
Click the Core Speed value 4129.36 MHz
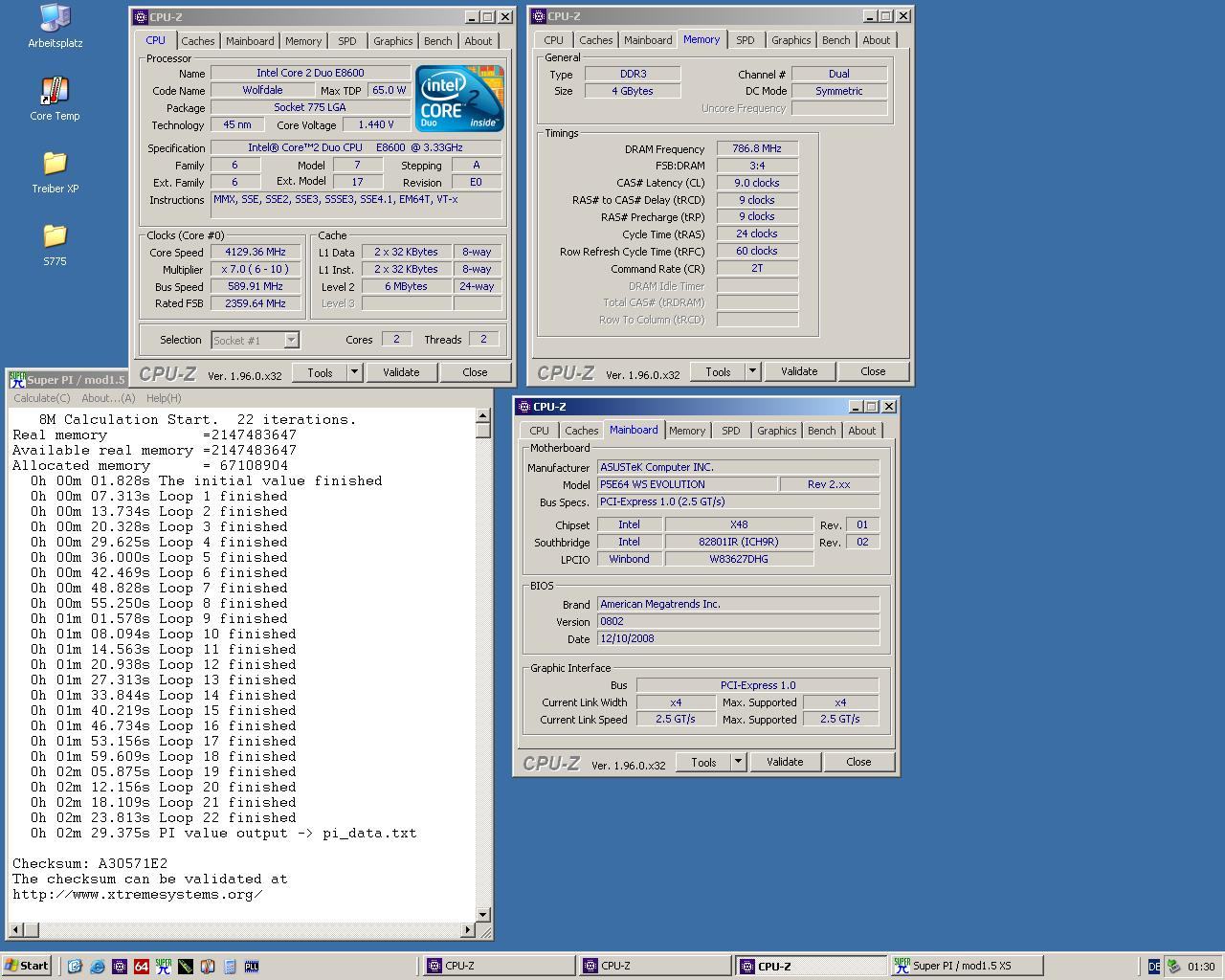click(256, 253)
